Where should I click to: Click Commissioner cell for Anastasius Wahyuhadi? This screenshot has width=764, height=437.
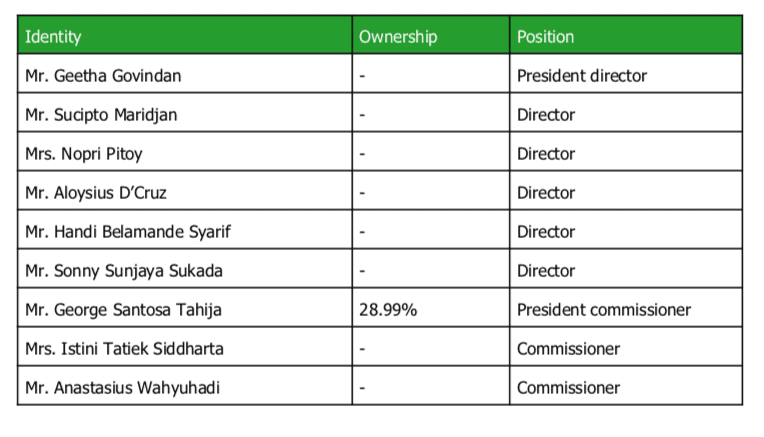click(x=626, y=385)
